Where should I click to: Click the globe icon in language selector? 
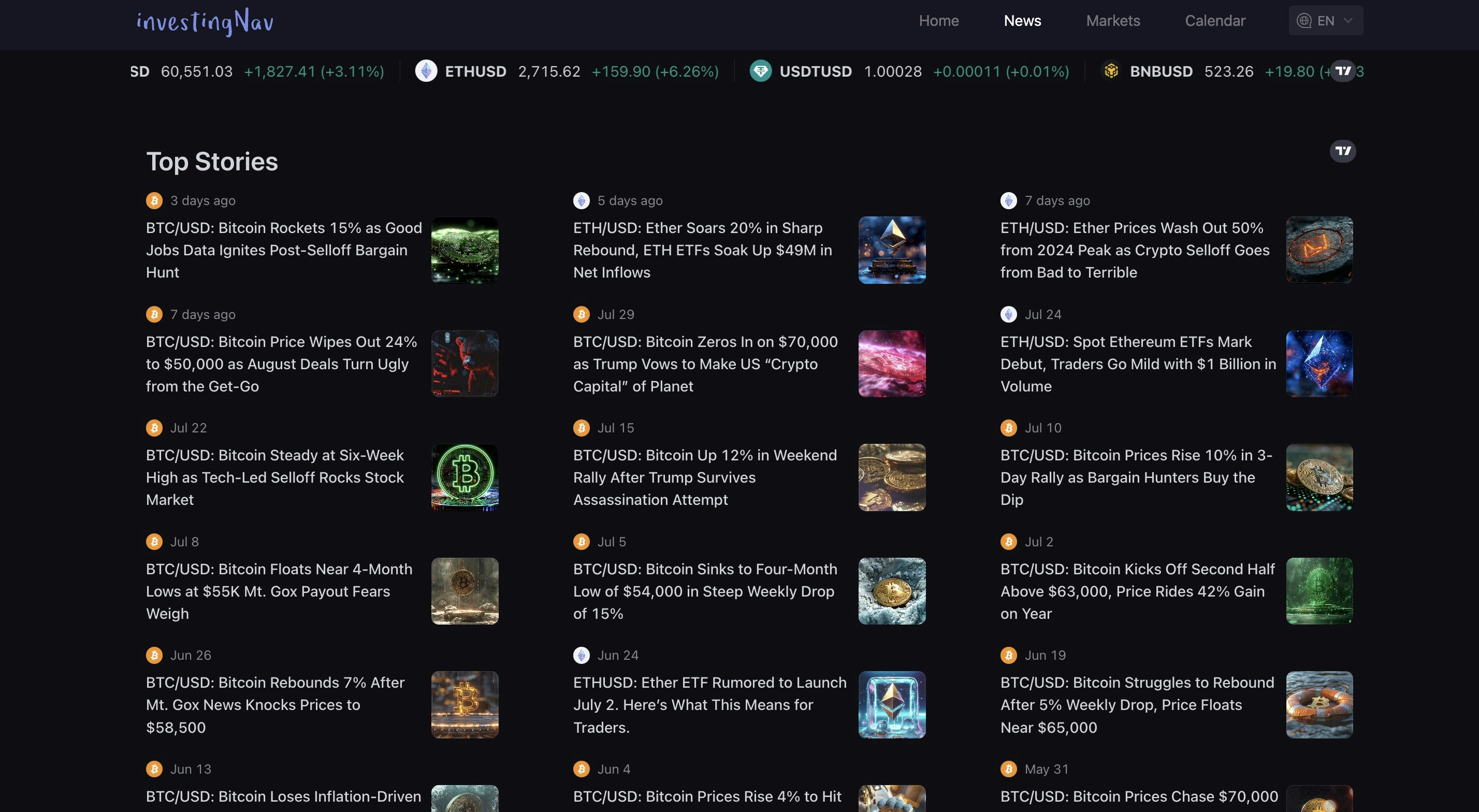[x=1304, y=21]
